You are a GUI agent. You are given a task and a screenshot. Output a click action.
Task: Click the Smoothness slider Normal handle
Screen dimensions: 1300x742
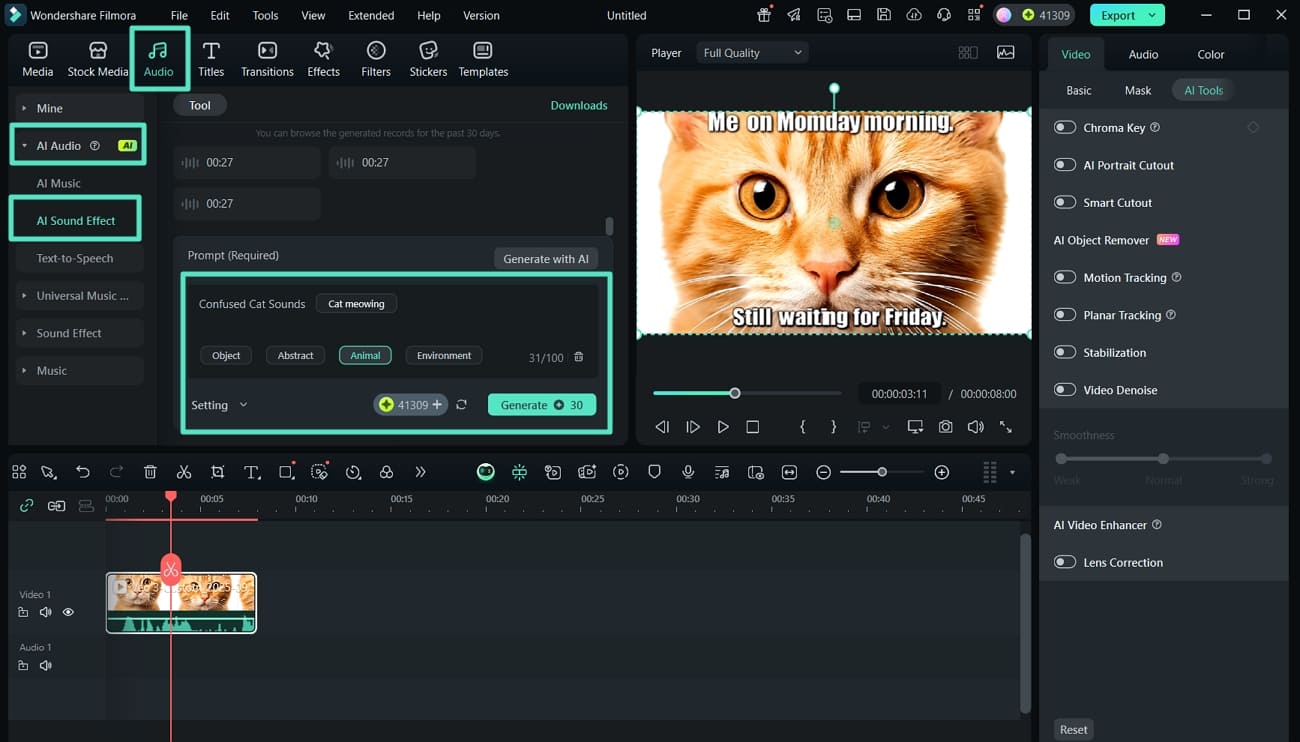1163,459
